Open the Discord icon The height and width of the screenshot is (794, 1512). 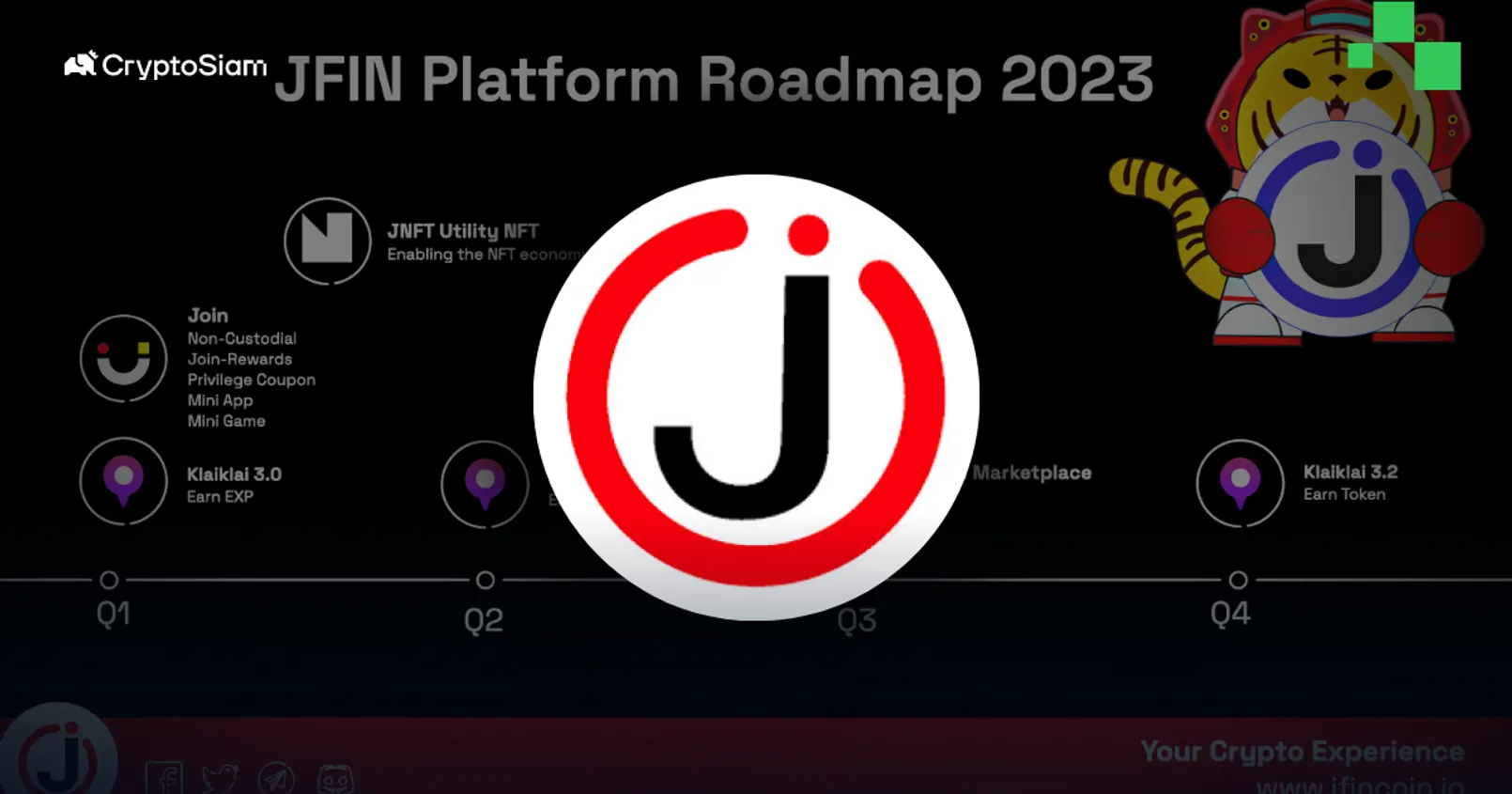click(335, 779)
